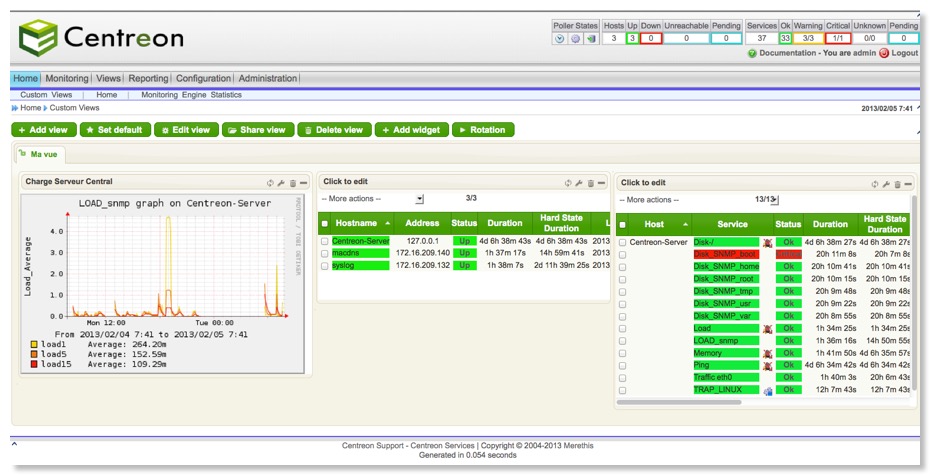Check the Disk_SNMP_boot service row checkbox
This screenshot has width=930, height=475.
click(x=622, y=255)
